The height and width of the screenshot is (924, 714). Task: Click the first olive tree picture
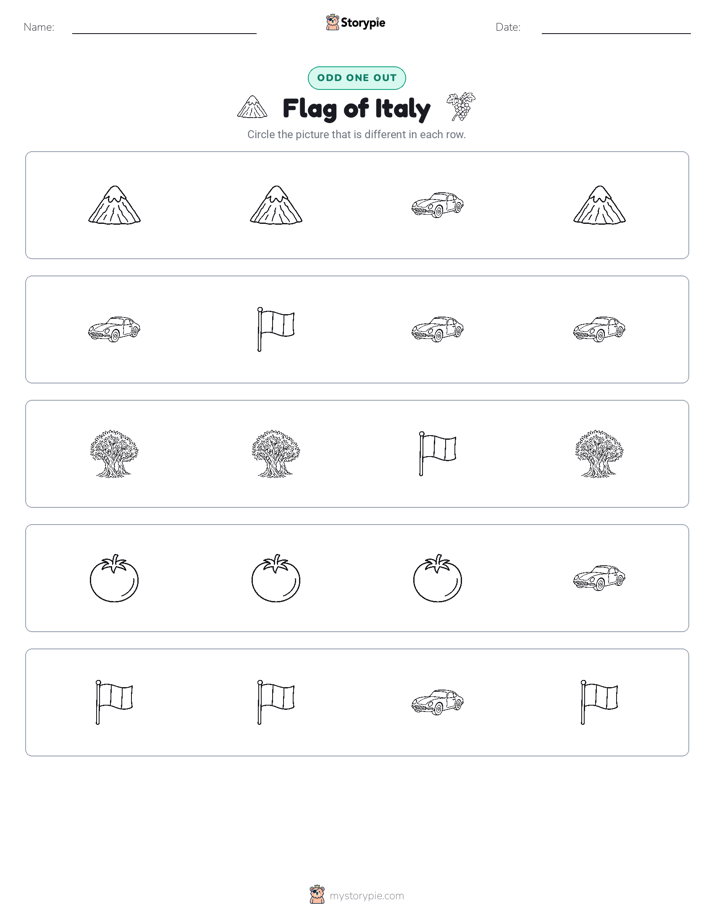pyautogui.click(x=114, y=453)
